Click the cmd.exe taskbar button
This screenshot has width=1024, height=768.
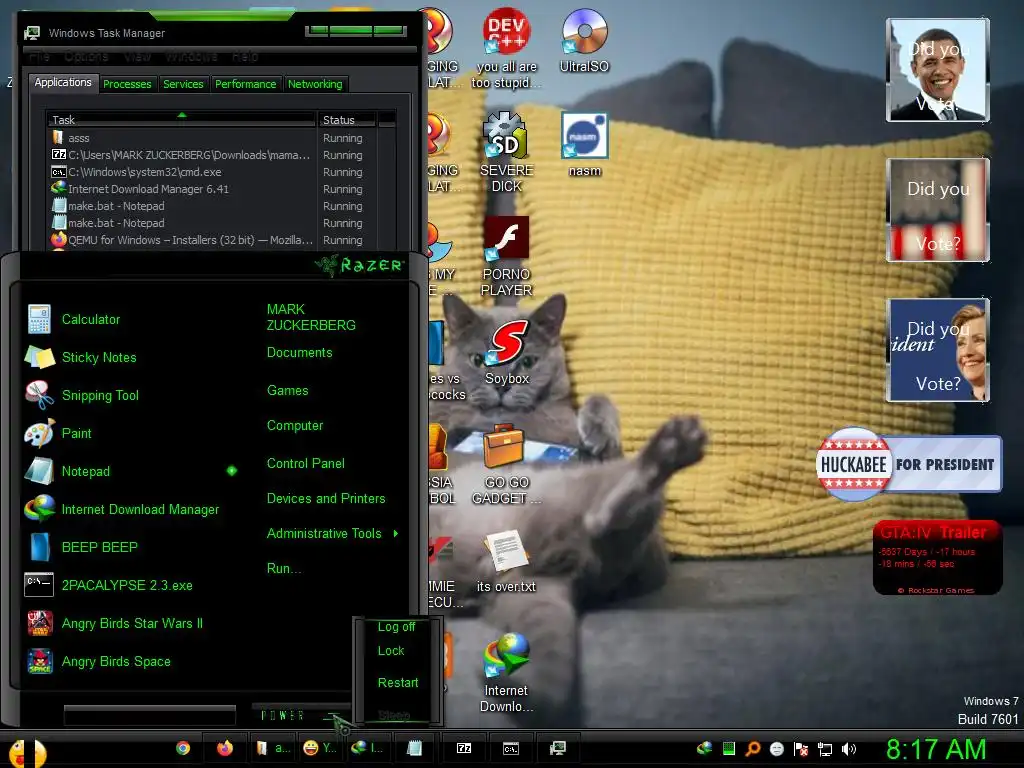coord(511,748)
